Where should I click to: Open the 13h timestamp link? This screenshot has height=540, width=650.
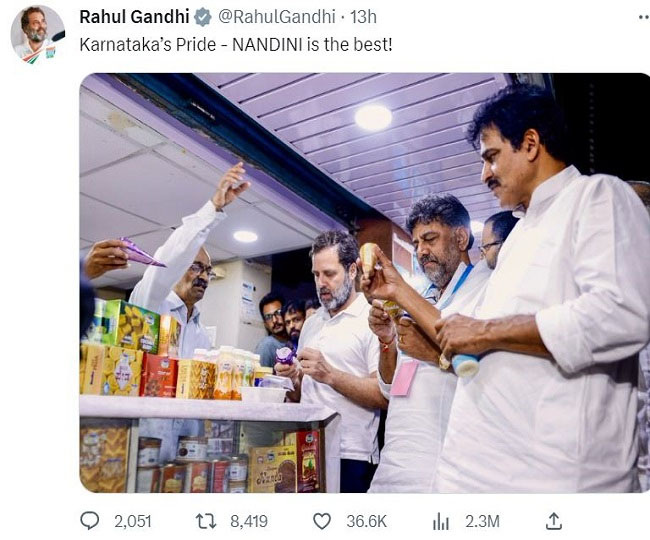coord(364,17)
